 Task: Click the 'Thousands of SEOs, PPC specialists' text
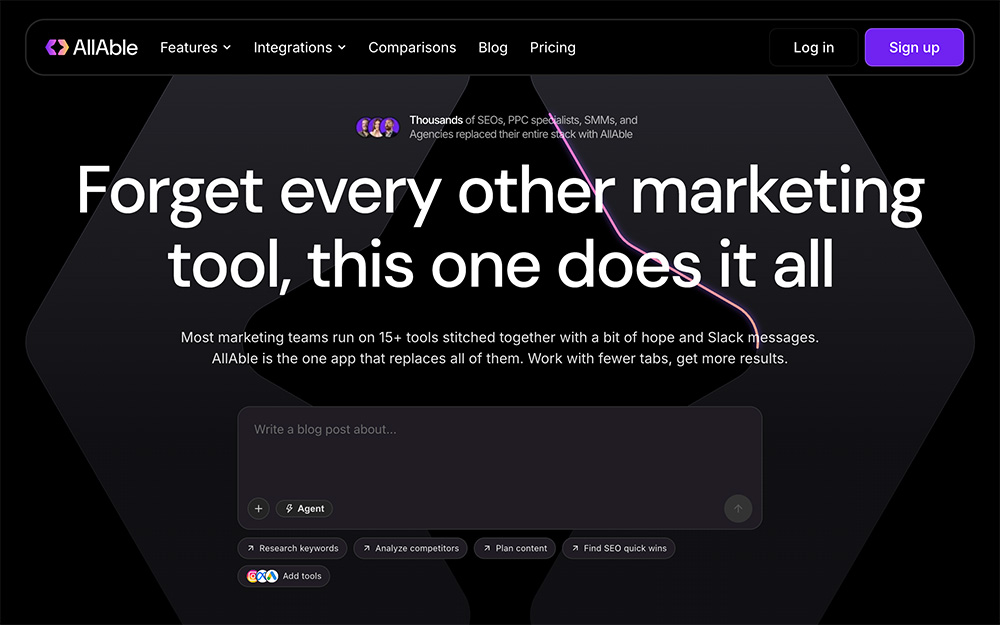point(523,127)
